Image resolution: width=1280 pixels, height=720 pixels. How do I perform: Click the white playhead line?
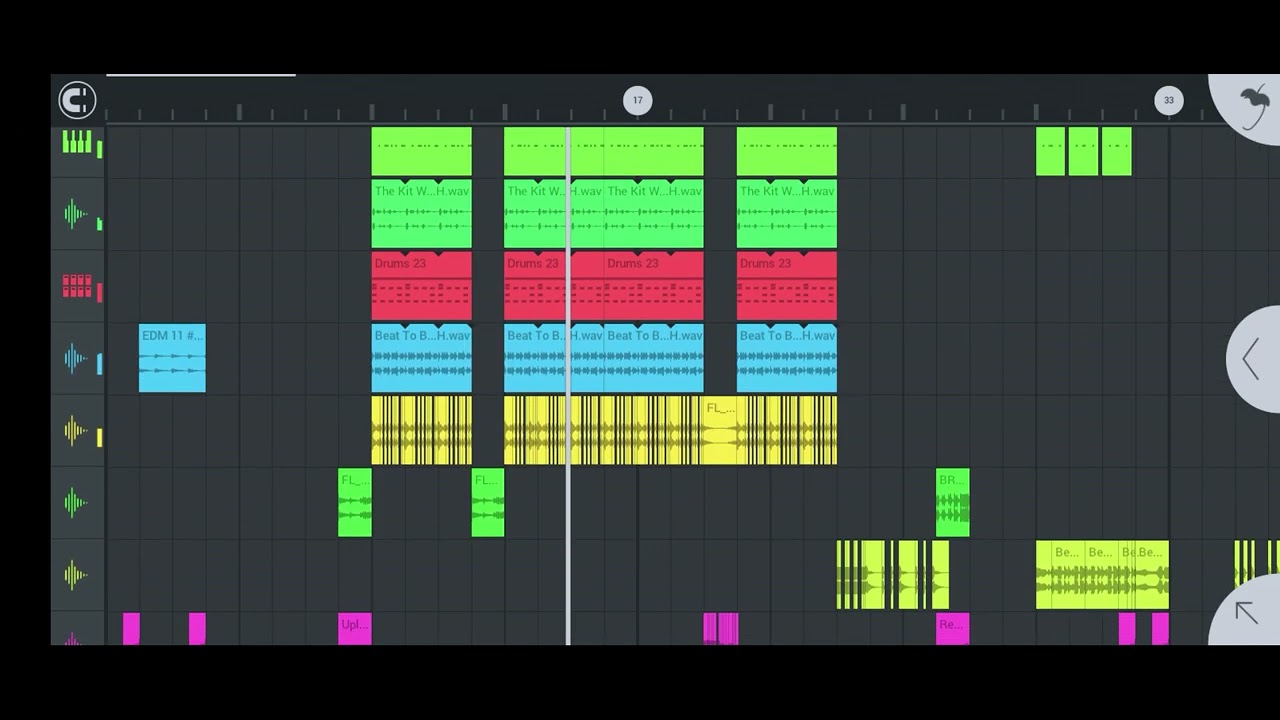tap(569, 385)
